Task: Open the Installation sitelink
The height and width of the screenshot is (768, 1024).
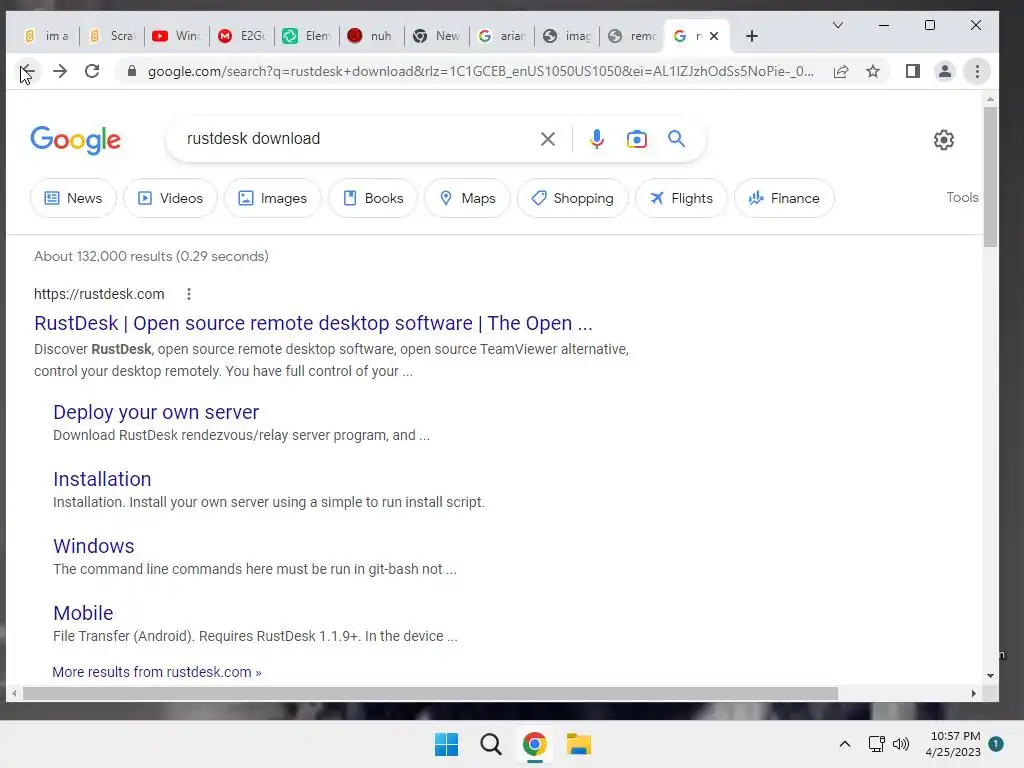Action: click(102, 479)
